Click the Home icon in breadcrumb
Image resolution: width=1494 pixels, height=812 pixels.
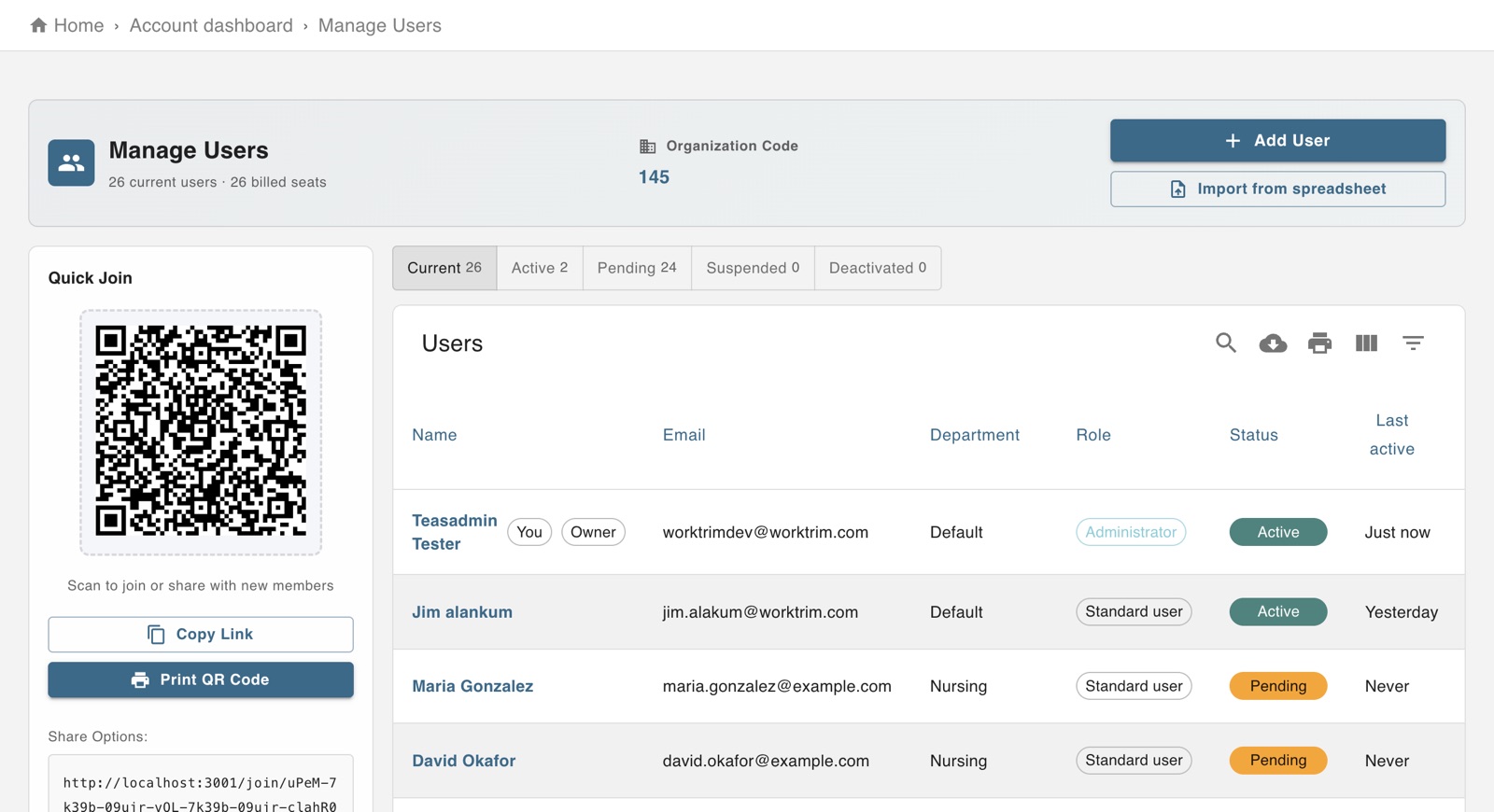click(x=38, y=25)
